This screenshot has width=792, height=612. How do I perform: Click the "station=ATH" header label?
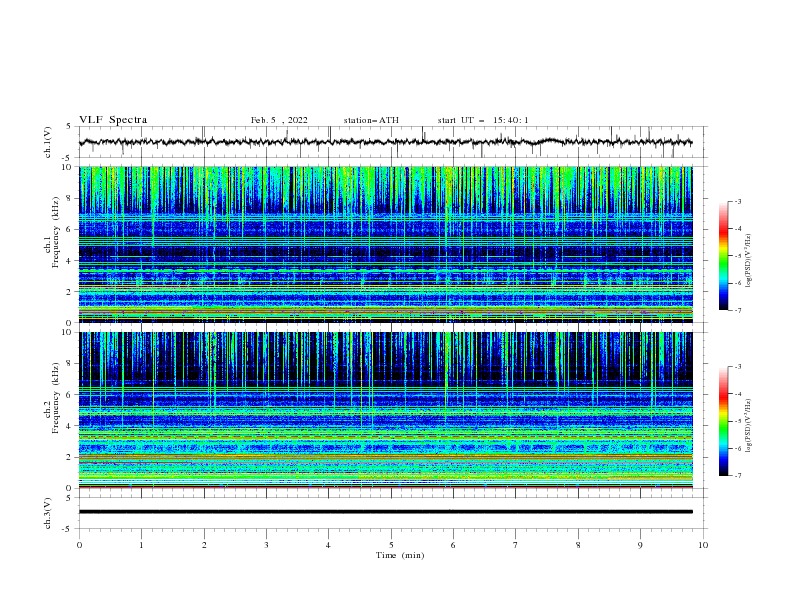pyautogui.click(x=371, y=120)
